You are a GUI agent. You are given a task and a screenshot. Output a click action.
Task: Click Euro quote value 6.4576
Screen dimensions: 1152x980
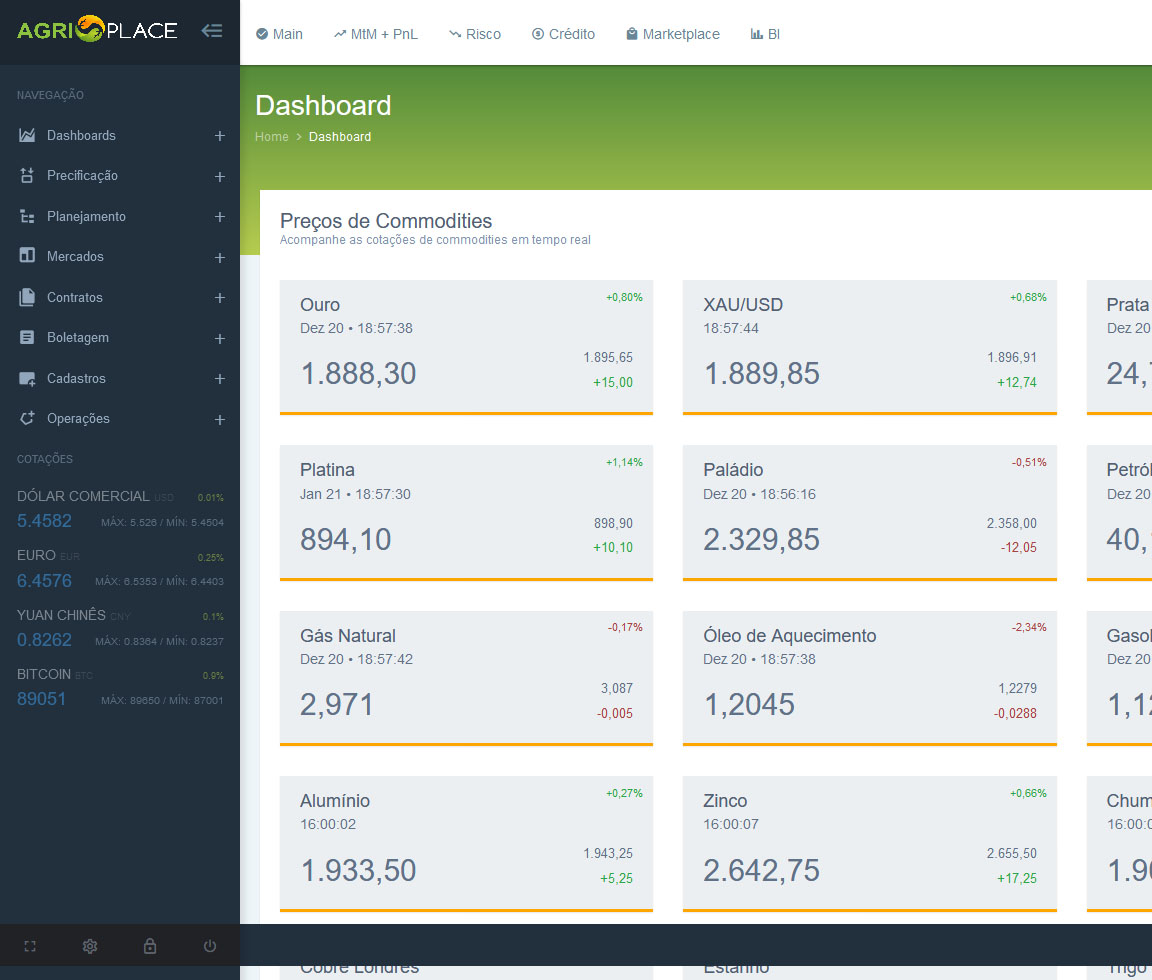coord(44,580)
